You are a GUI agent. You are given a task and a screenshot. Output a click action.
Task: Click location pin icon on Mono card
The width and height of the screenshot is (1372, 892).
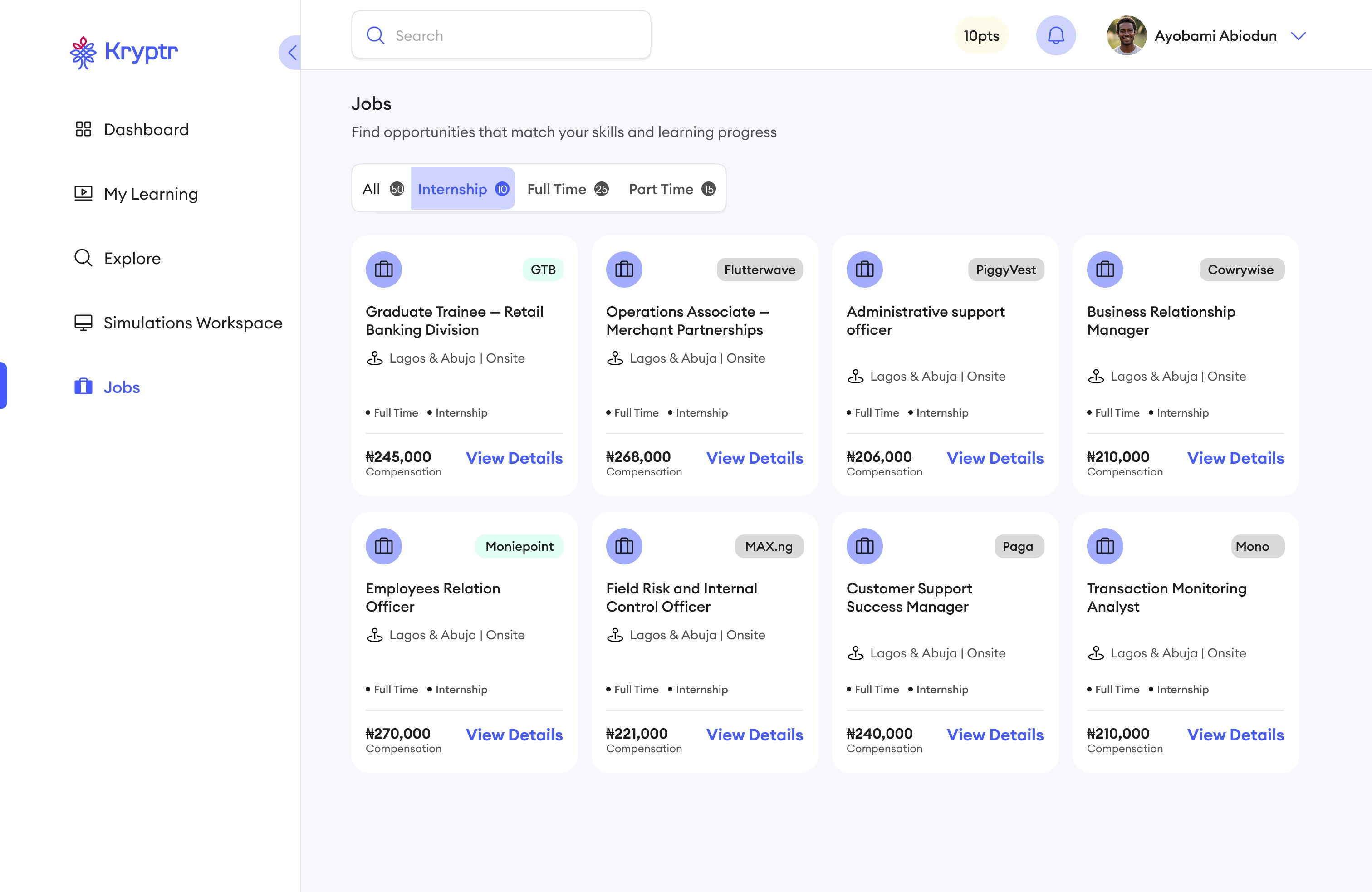point(1096,653)
